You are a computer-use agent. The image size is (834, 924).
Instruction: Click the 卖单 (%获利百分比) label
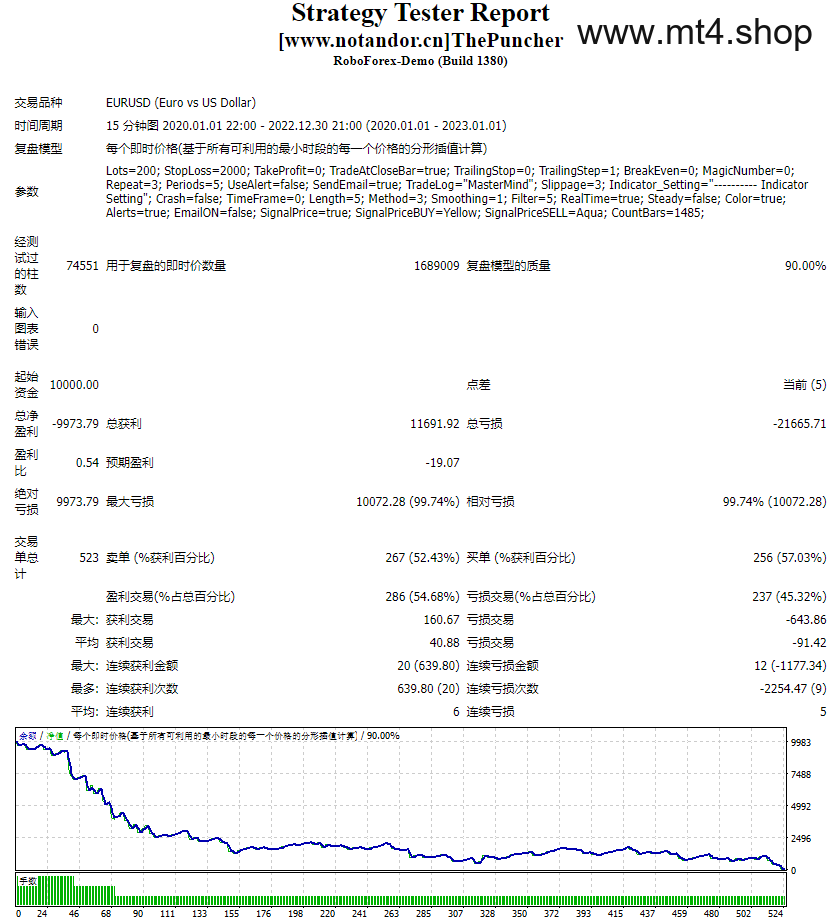(160, 557)
